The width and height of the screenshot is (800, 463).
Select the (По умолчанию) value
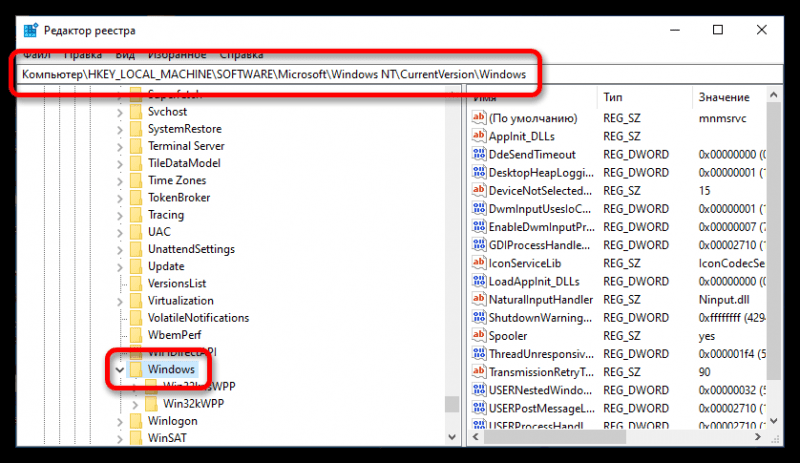[x=533, y=118]
